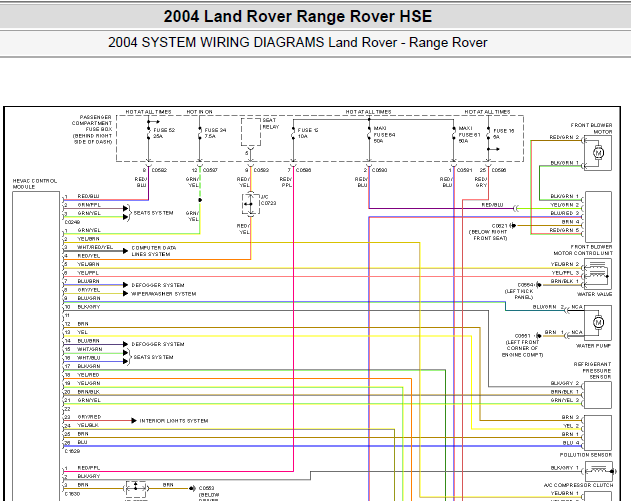Click the splice dot on the GRN/YEL dashed wire
631x501 pixels.
click(x=200, y=200)
